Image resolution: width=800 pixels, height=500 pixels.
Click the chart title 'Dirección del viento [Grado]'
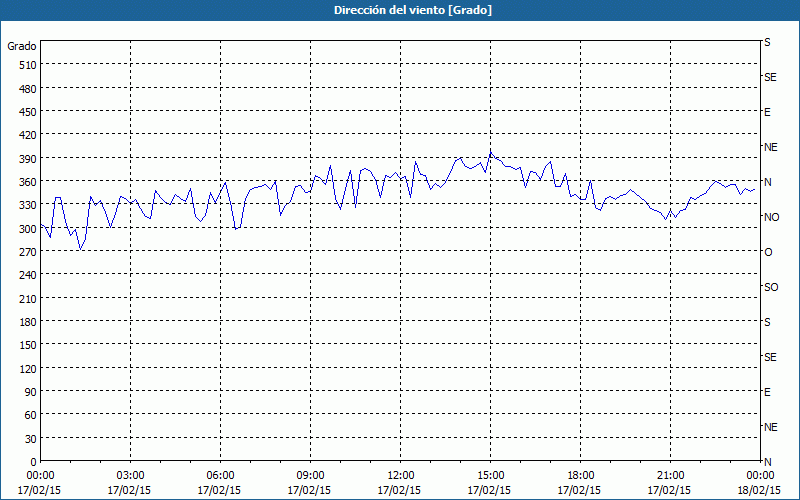point(413,10)
